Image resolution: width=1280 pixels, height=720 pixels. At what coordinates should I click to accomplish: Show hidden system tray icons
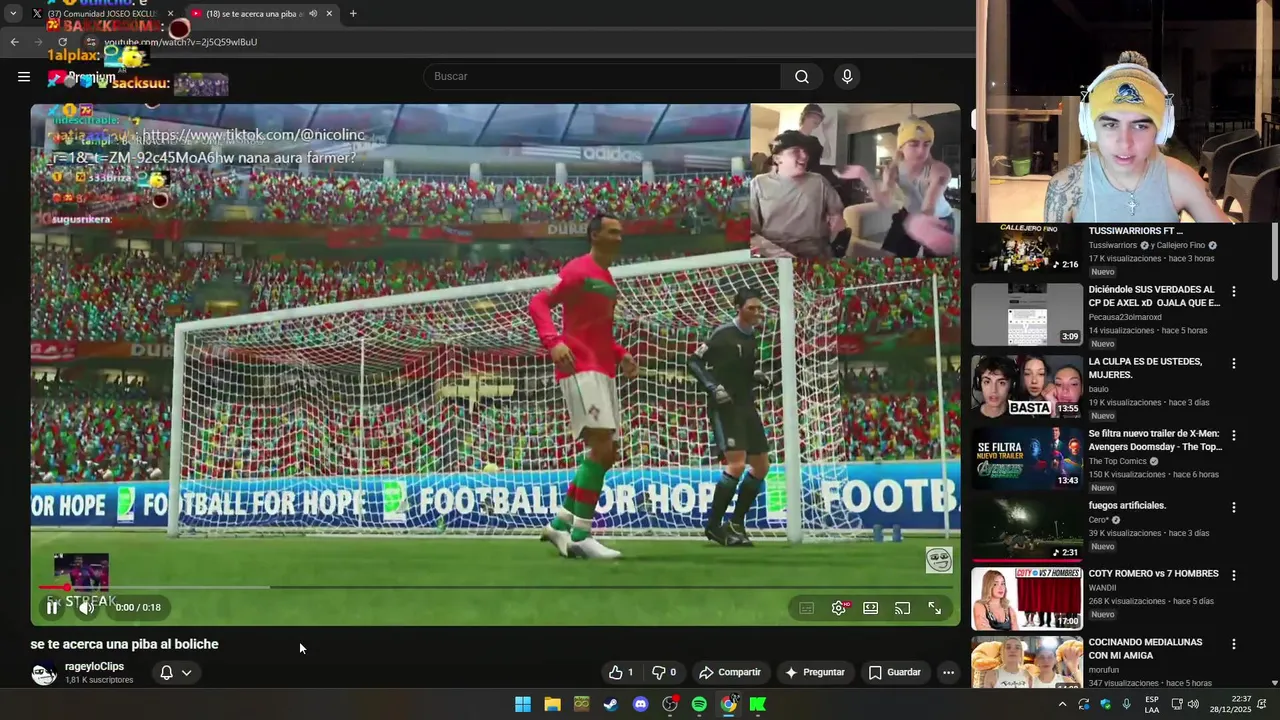click(1062, 704)
